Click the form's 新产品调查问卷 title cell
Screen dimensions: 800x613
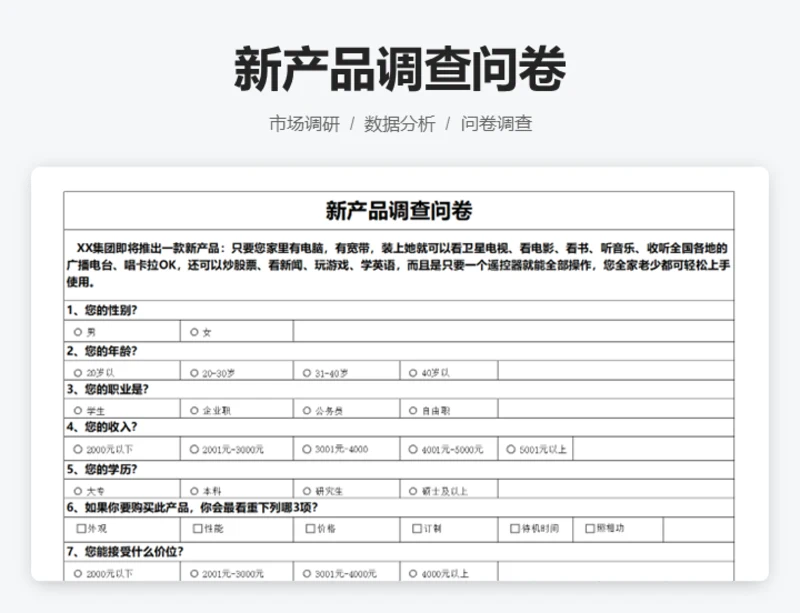click(399, 210)
